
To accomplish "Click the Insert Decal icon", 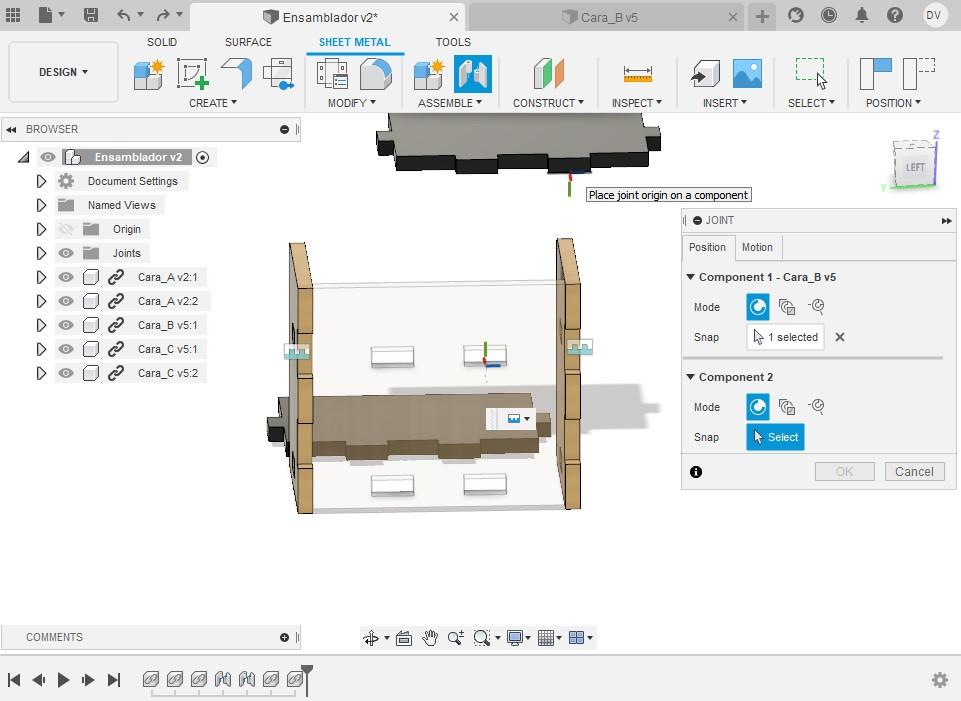I will (x=748, y=74).
